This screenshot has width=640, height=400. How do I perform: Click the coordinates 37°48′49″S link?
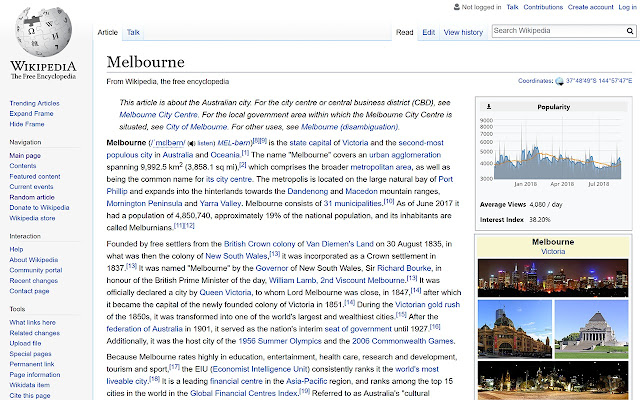tap(599, 81)
